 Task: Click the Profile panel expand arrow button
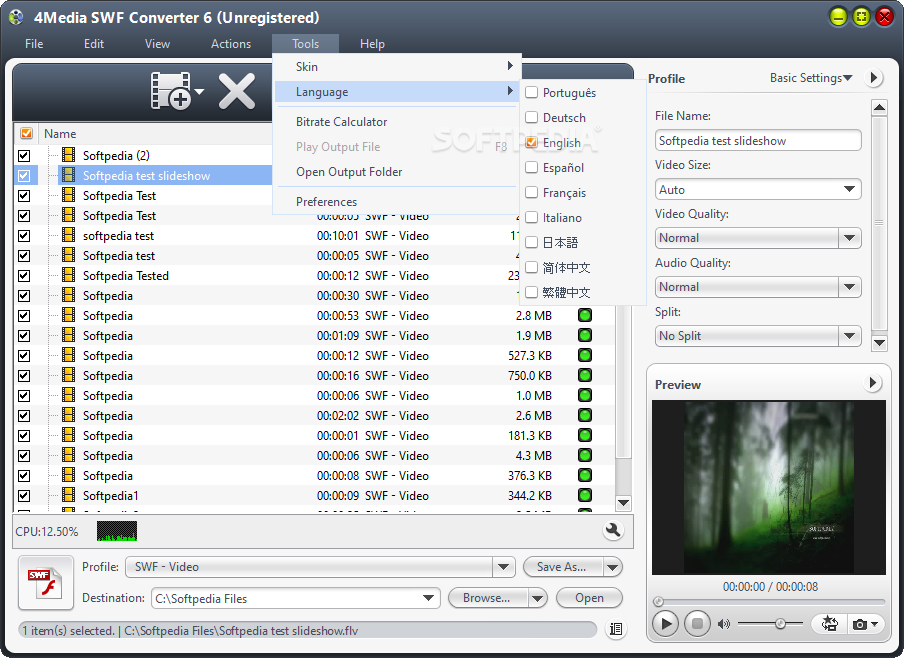click(x=874, y=77)
